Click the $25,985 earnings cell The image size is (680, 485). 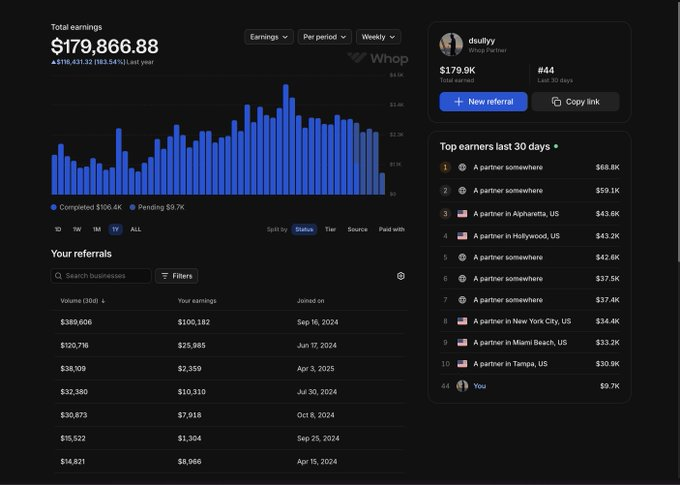tap(191, 345)
